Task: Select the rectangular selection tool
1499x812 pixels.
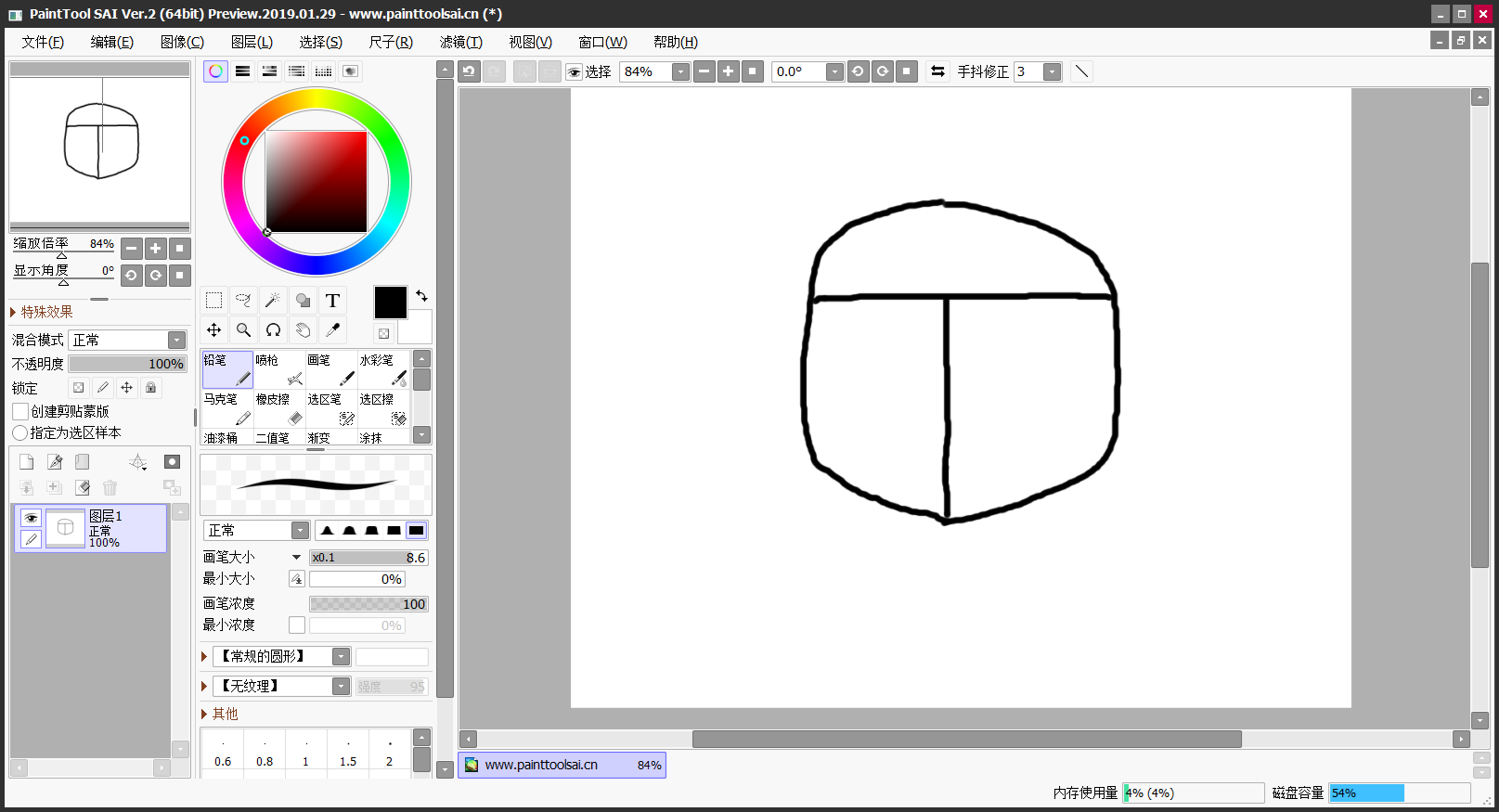Action: coord(213,300)
